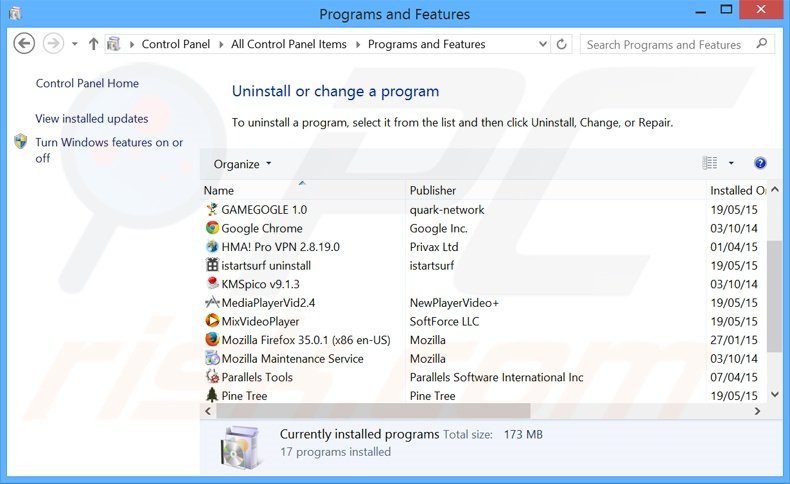Open the Help button
The image size is (790, 484).
point(760,163)
